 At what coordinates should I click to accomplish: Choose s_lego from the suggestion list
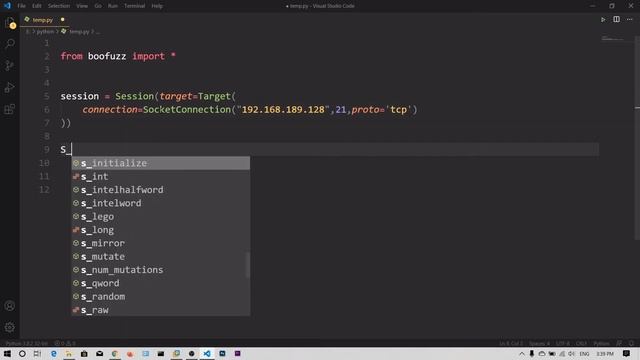161,216
